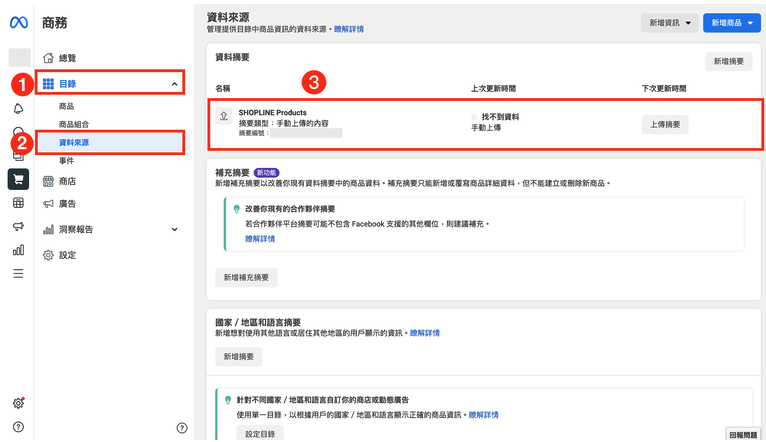The width and height of the screenshot is (766, 442).
Task: Click 新增摘要 under 國家 / 地區和語言摘要
Action: (x=238, y=357)
